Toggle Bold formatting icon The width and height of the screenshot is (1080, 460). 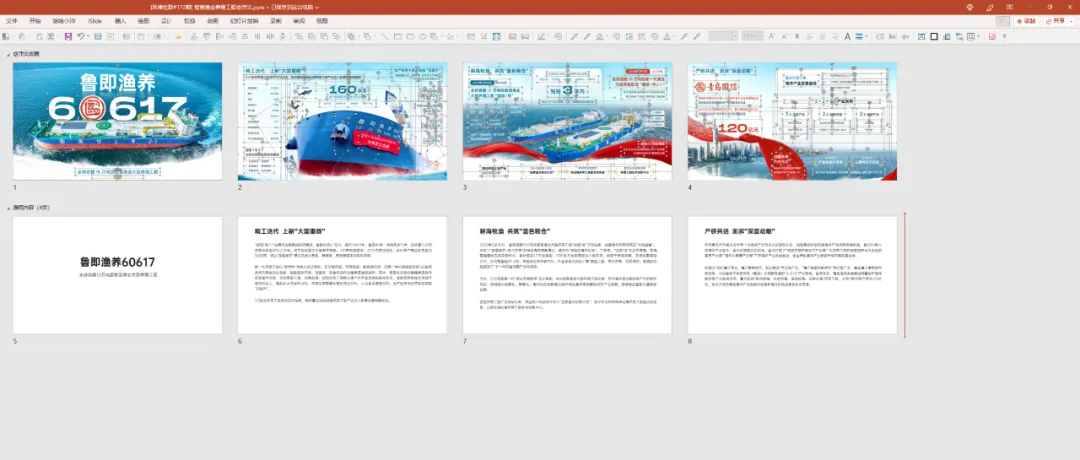click(x=797, y=36)
